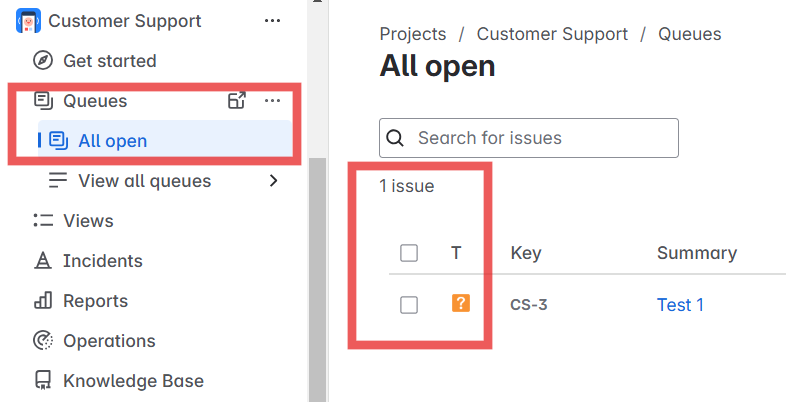The image size is (786, 402).
Task: Click the Reports bar chart icon
Action: [43, 301]
